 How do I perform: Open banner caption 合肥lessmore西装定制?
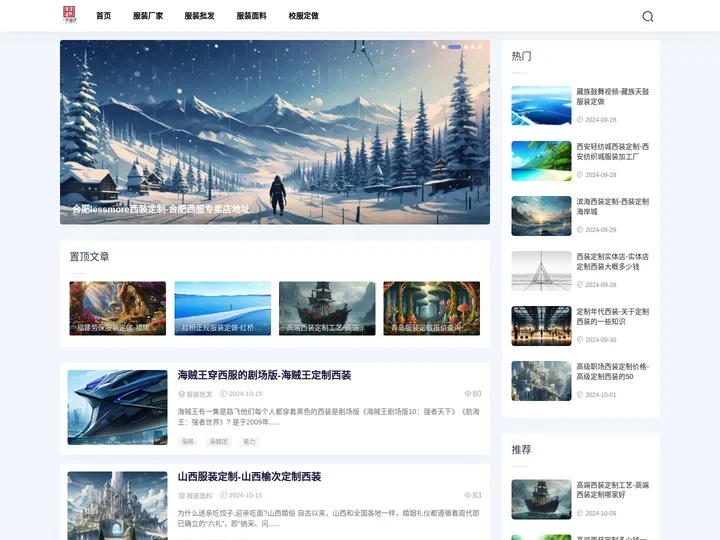pyautogui.click(x=161, y=209)
